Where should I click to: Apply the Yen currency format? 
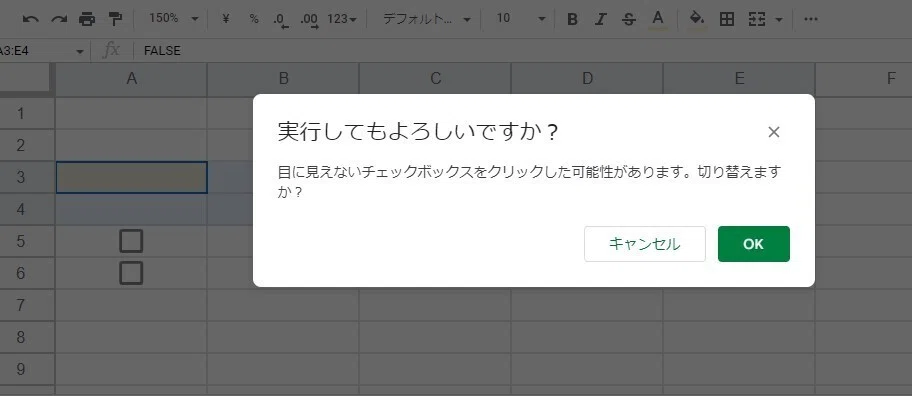tap(226, 19)
